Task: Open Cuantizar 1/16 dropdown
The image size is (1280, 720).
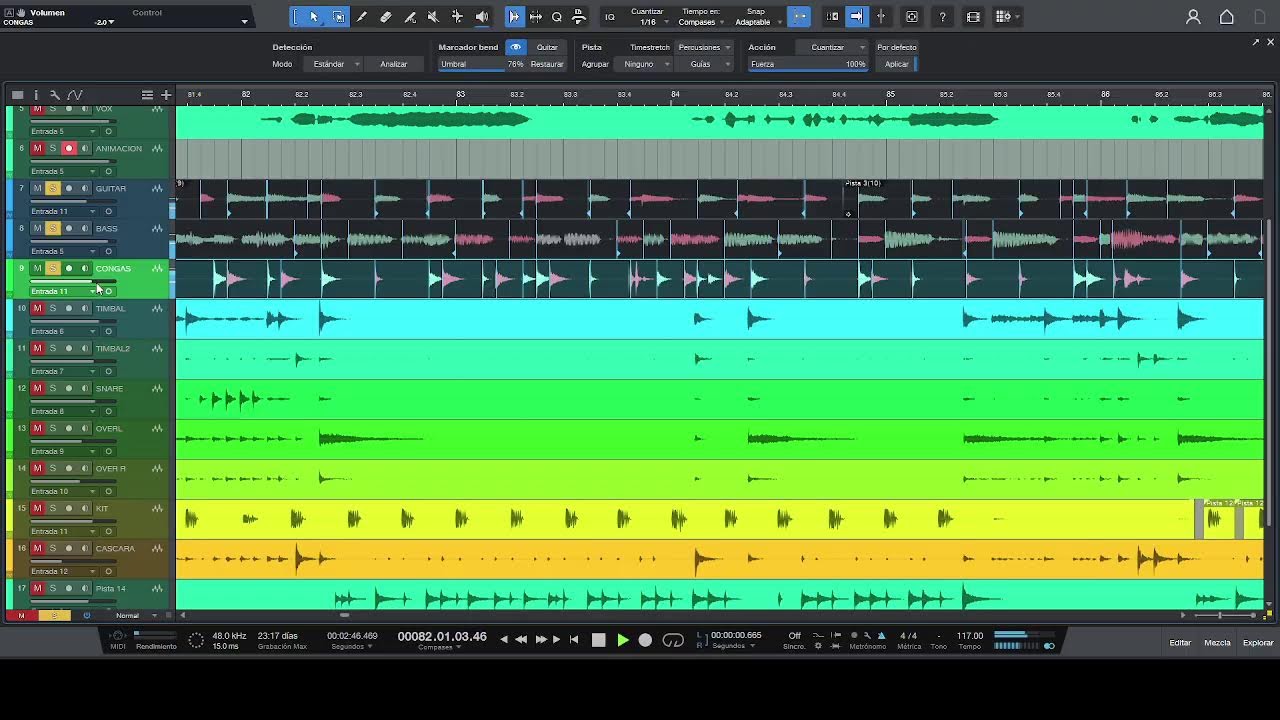Action: pos(648,22)
